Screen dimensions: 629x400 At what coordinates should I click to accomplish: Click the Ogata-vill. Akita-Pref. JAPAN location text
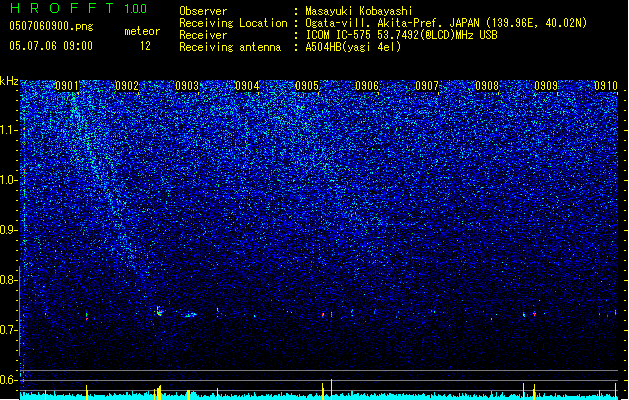coord(446,23)
